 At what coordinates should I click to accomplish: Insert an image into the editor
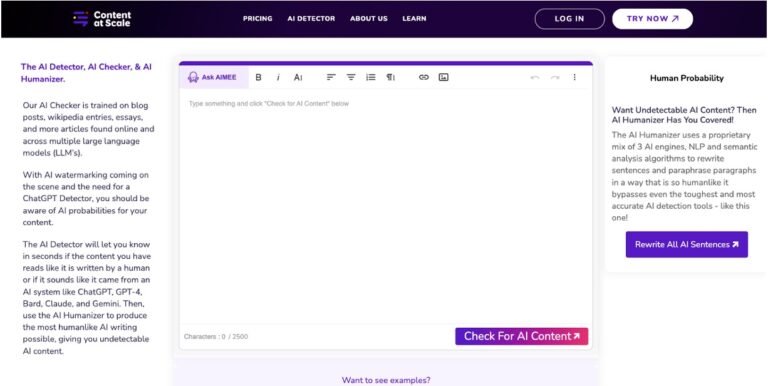(x=444, y=77)
